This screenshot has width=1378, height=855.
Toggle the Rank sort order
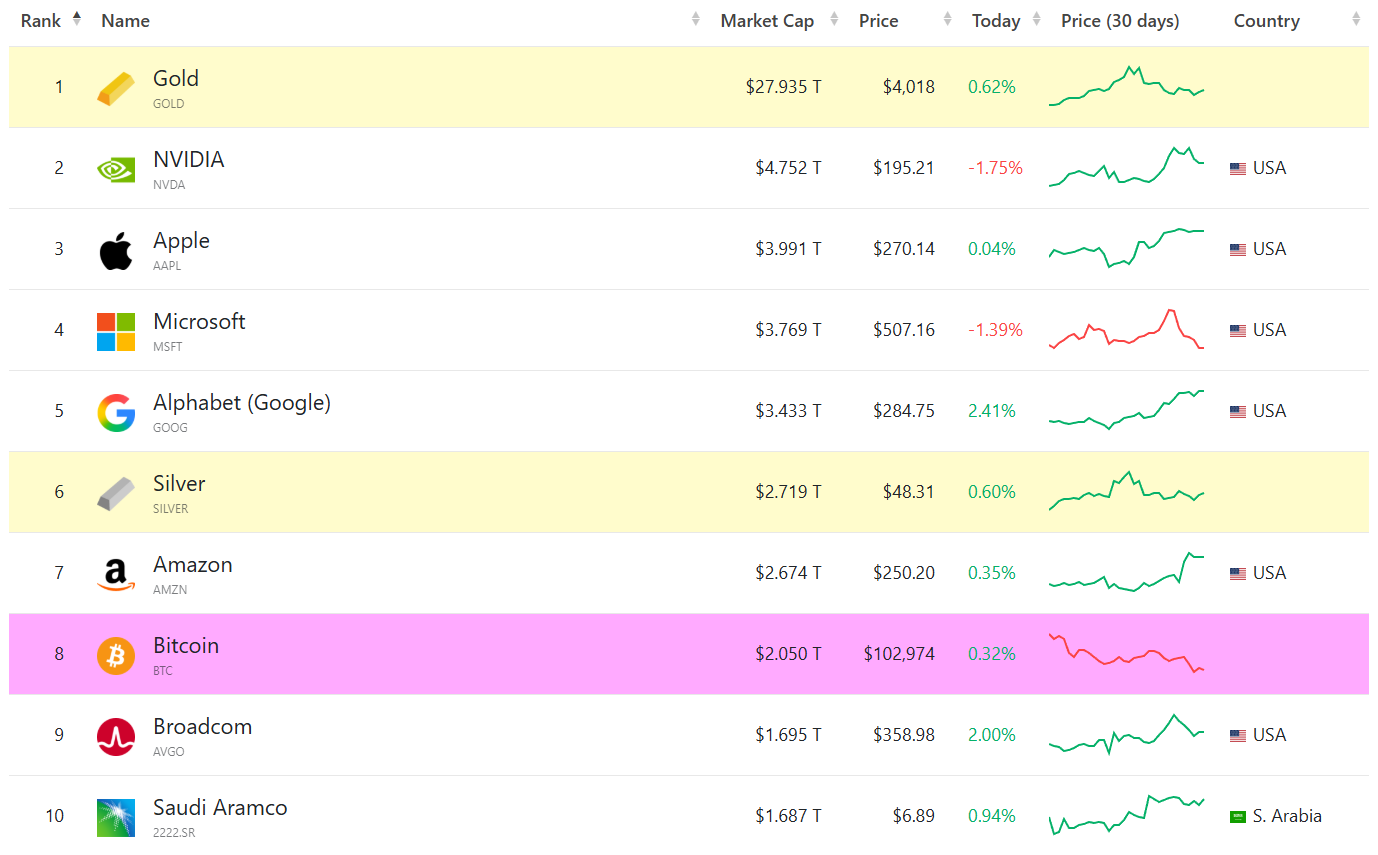(75, 17)
